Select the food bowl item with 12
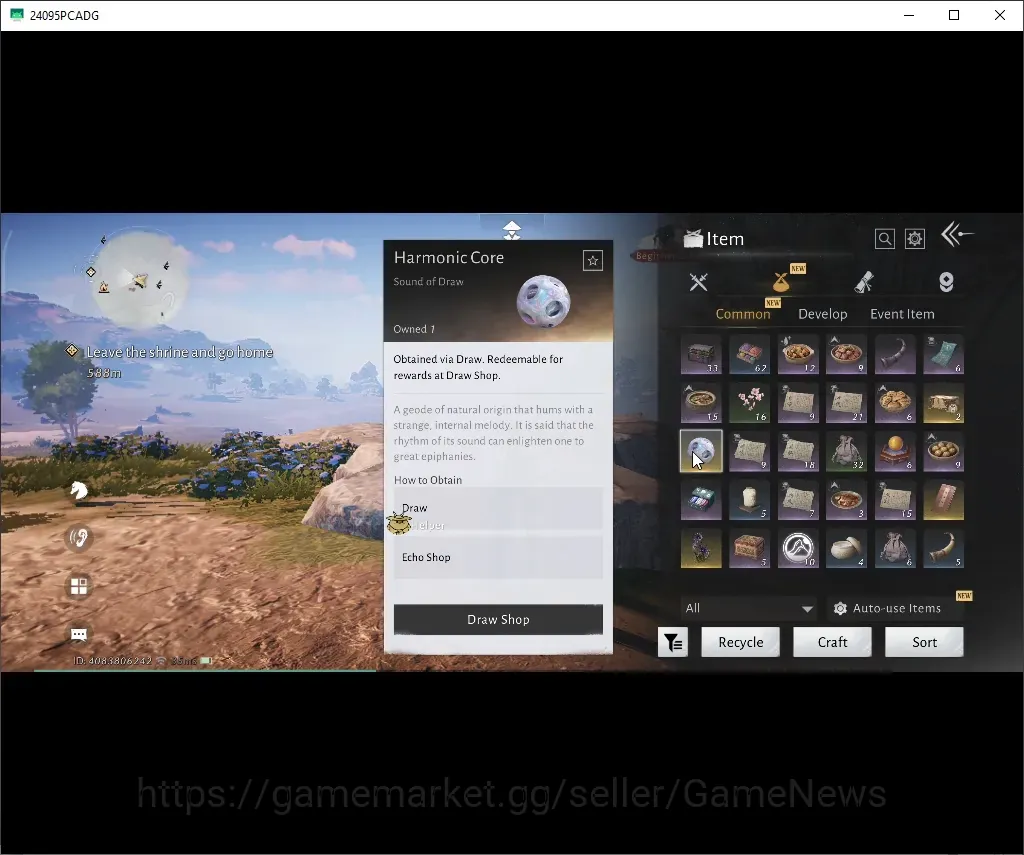Screen dimensions: 1024x855 (x=798, y=355)
